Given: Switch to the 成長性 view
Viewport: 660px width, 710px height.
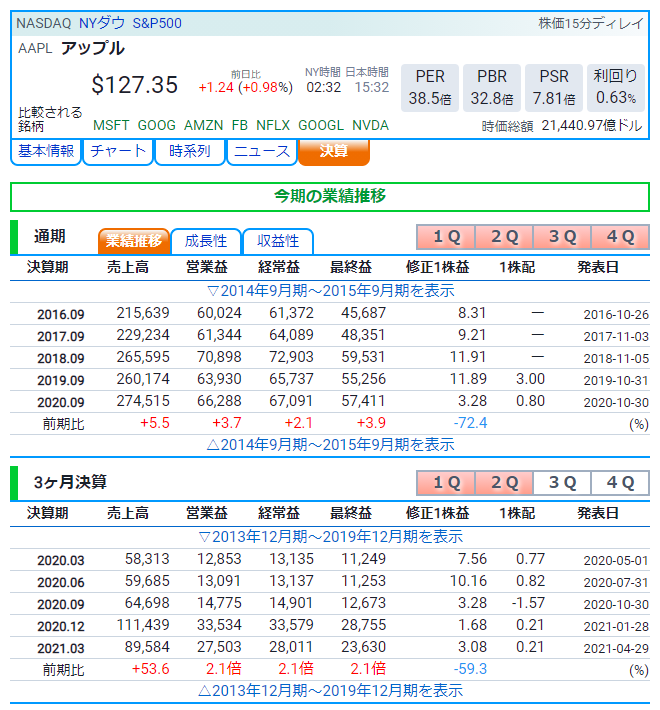Looking at the screenshot, I should click(206, 241).
